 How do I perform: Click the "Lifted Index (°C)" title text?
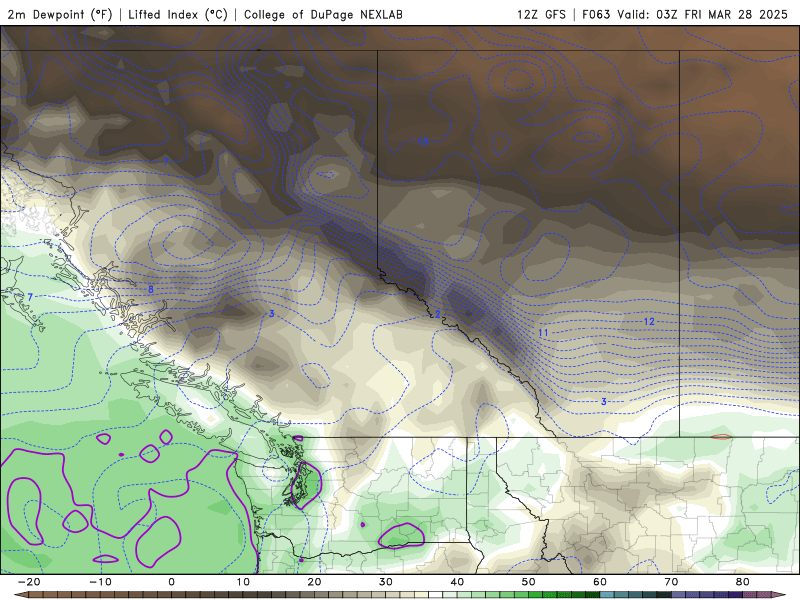tap(178, 14)
